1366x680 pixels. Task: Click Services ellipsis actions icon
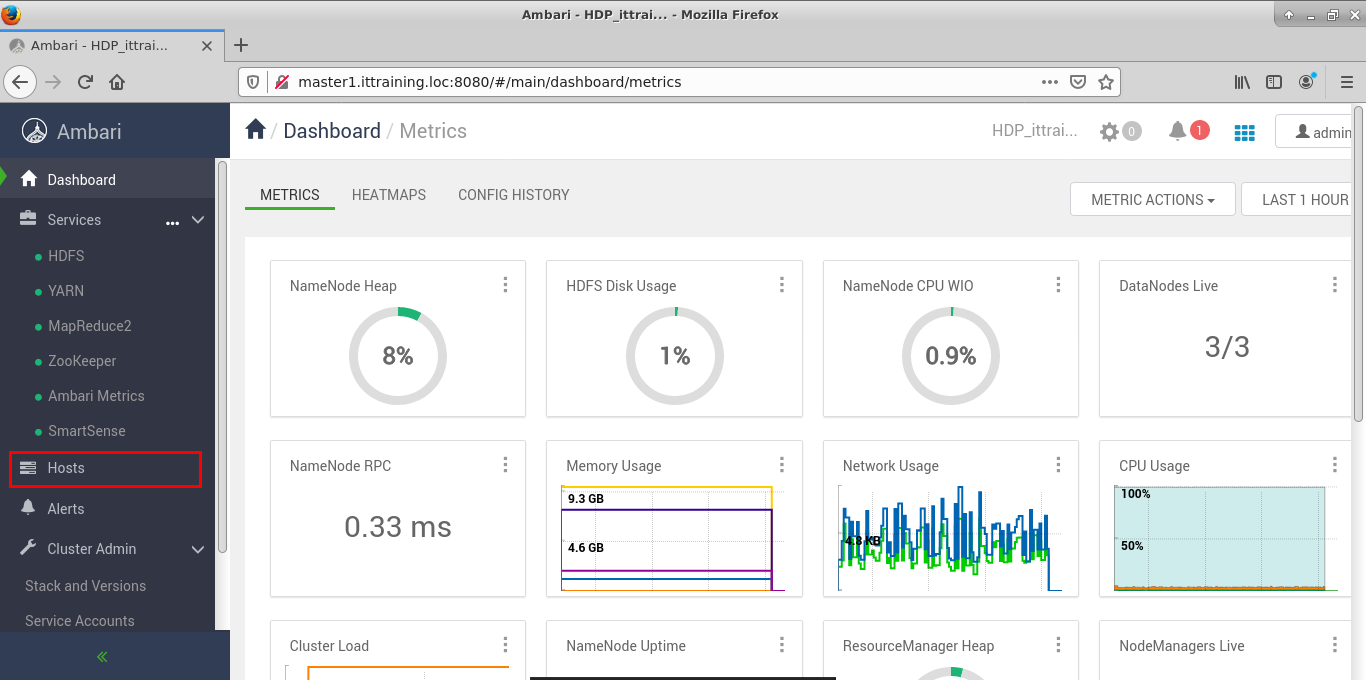point(172,221)
